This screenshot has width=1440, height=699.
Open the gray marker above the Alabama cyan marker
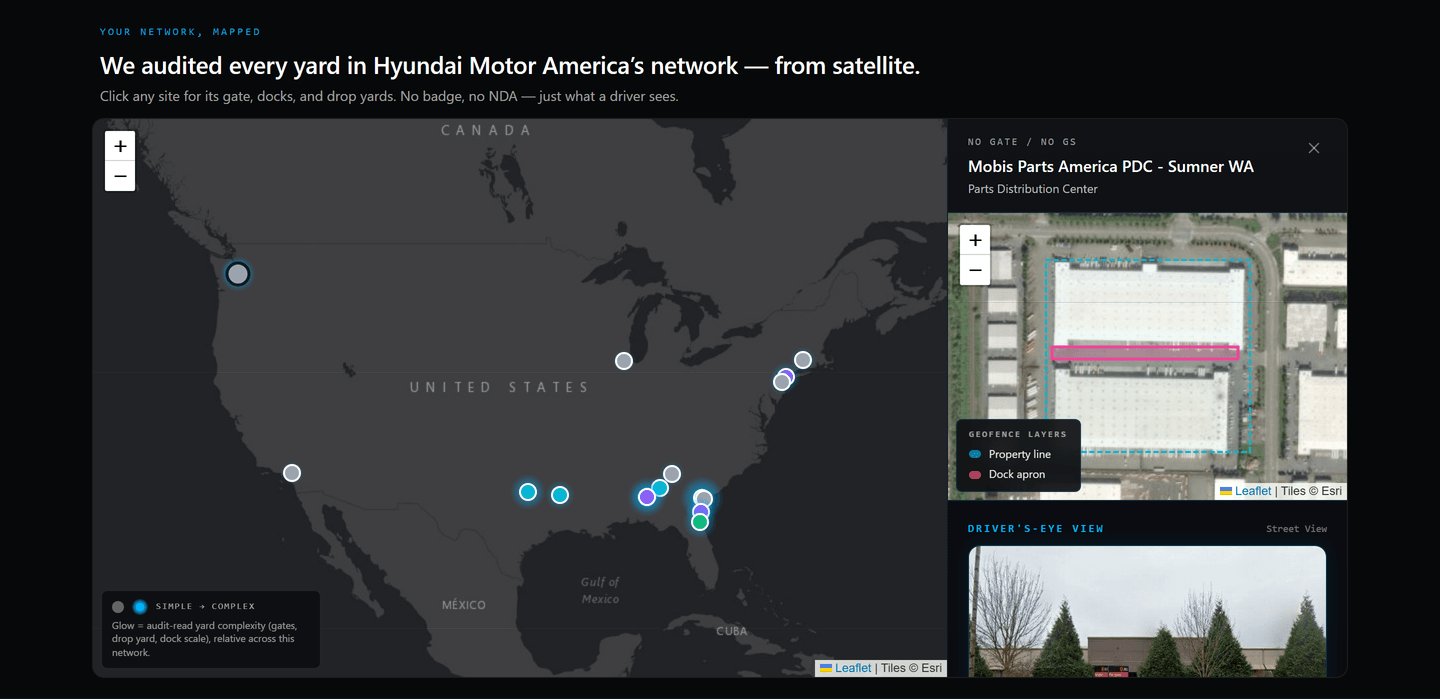(672, 474)
